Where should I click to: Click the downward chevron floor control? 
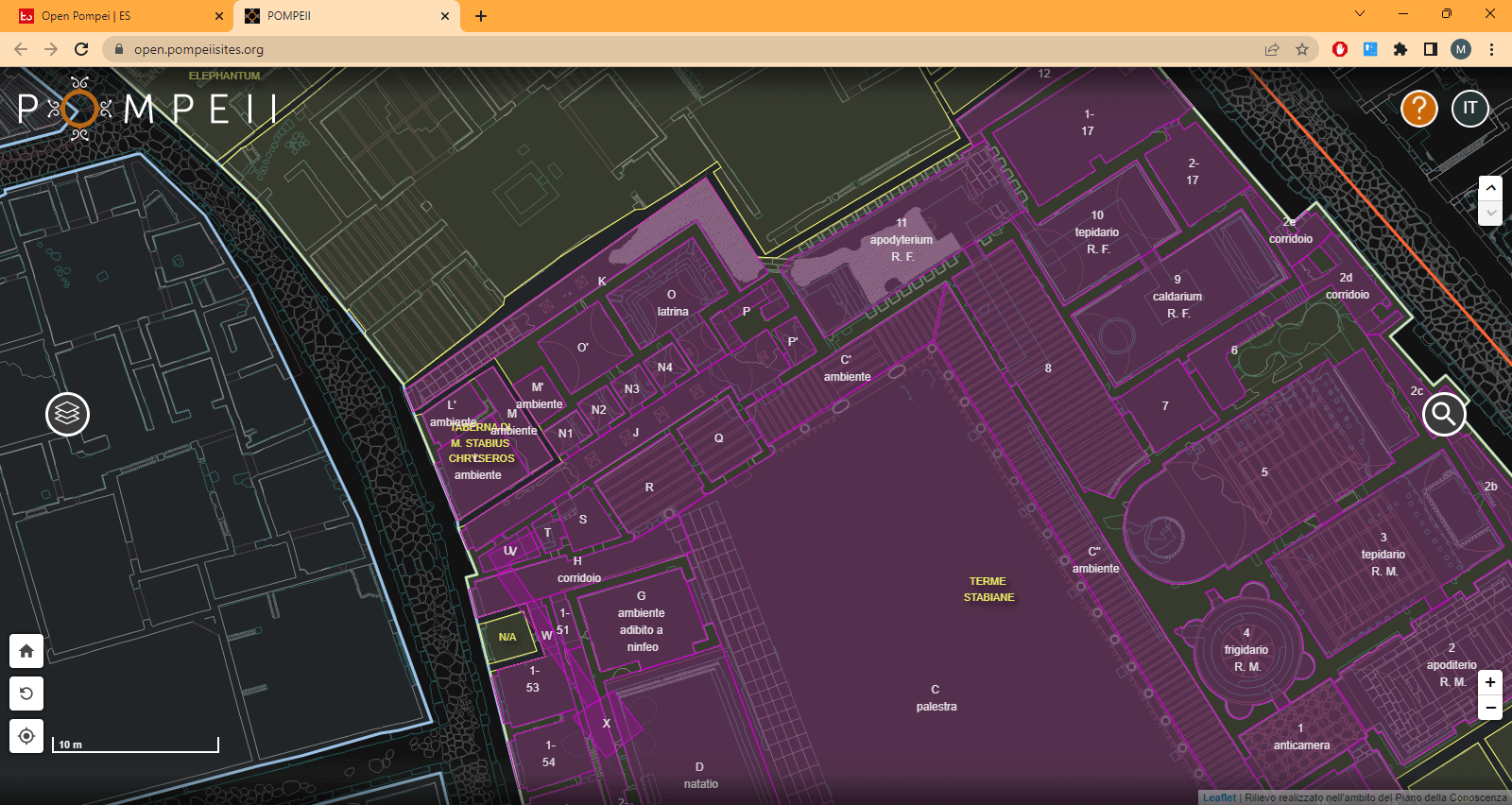tap(1489, 213)
